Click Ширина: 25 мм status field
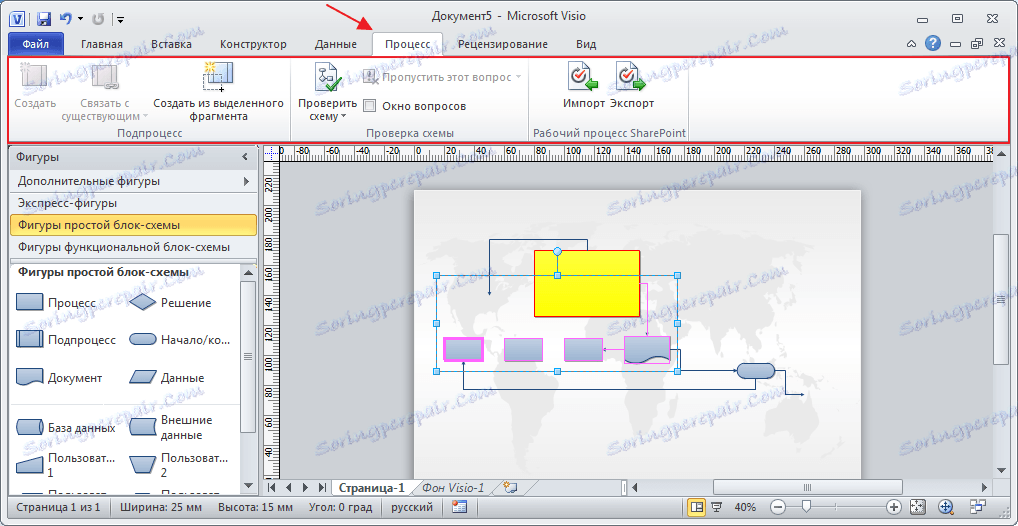 click(x=159, y=507)
